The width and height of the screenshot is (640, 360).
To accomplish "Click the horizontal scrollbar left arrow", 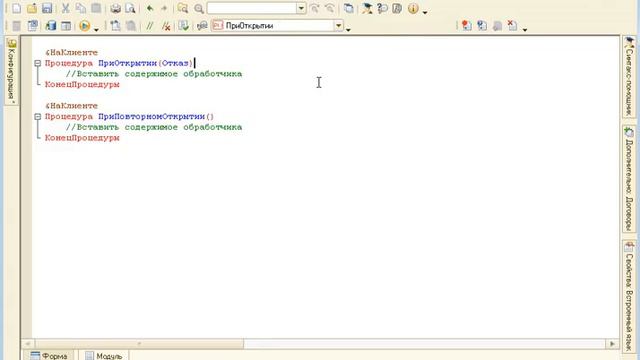I will click(28, 344).
